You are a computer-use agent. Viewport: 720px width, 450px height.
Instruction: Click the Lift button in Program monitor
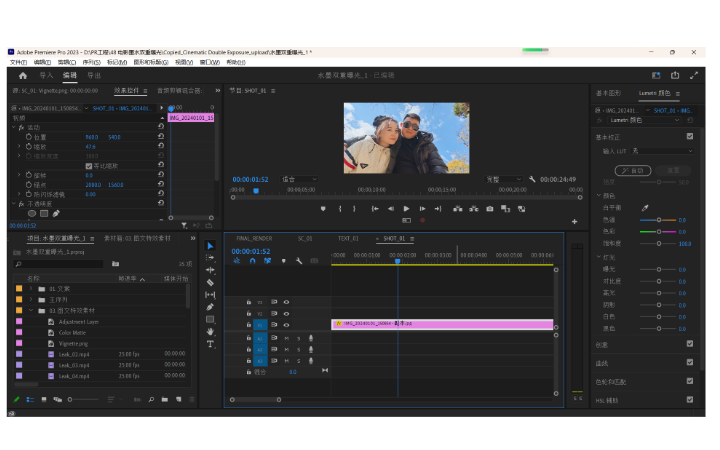(x=457, y=209)
